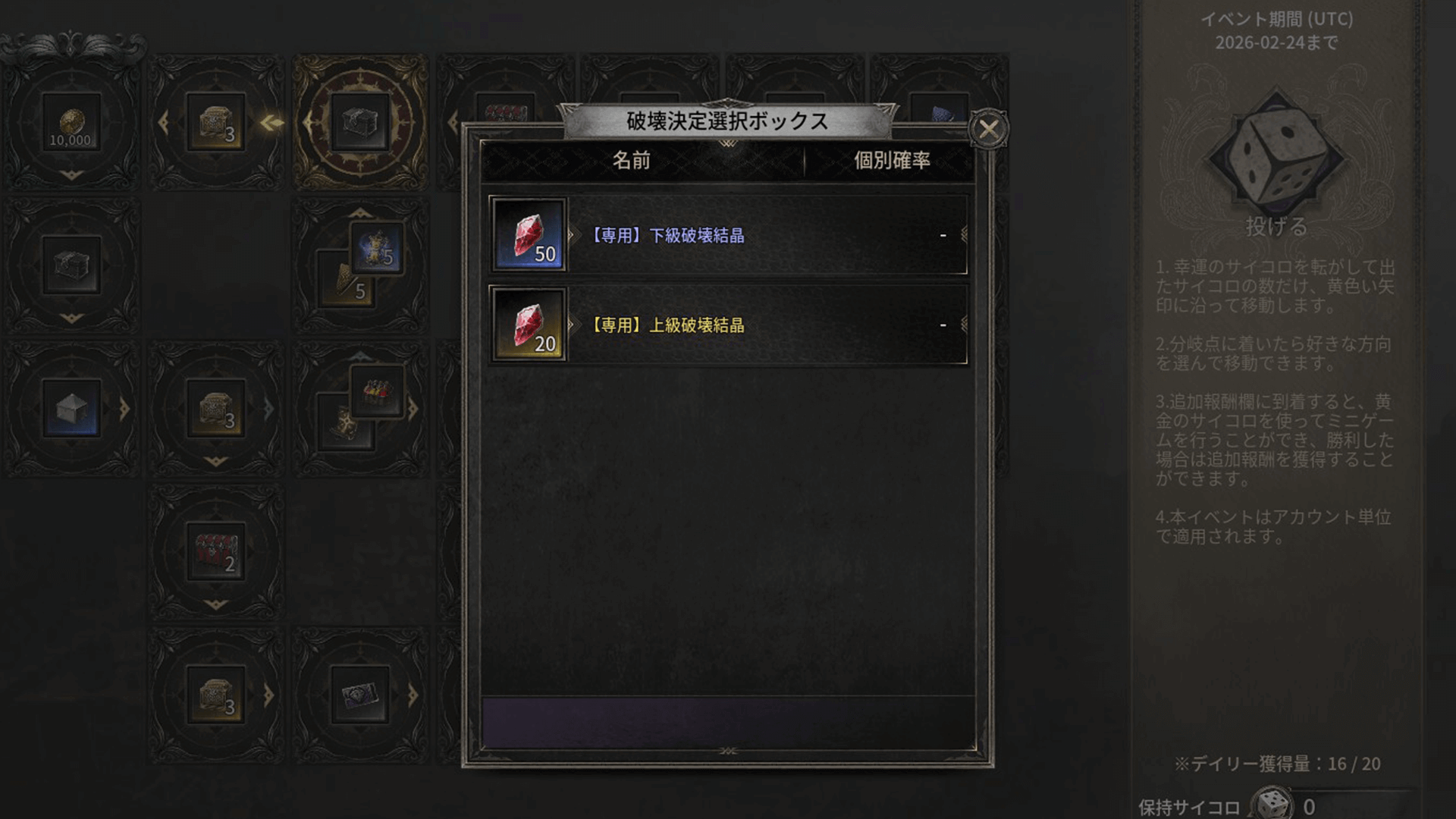Screen dimensions: 1456x819
Task: Click the grey chest tile in second row
Action: [71, 265]
